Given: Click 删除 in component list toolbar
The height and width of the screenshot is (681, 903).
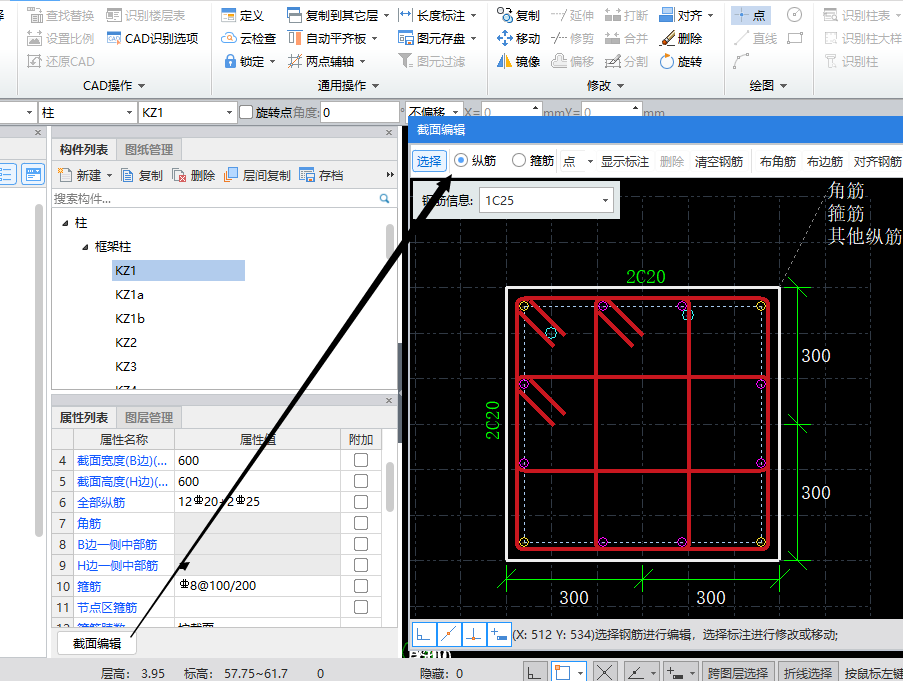Looking at the screenshot, I should [x=194, y=175].
